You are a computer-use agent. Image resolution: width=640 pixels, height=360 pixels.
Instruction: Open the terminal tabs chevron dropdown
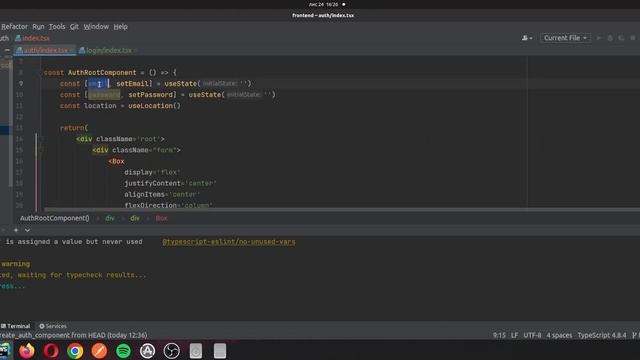tap(27, 230)
